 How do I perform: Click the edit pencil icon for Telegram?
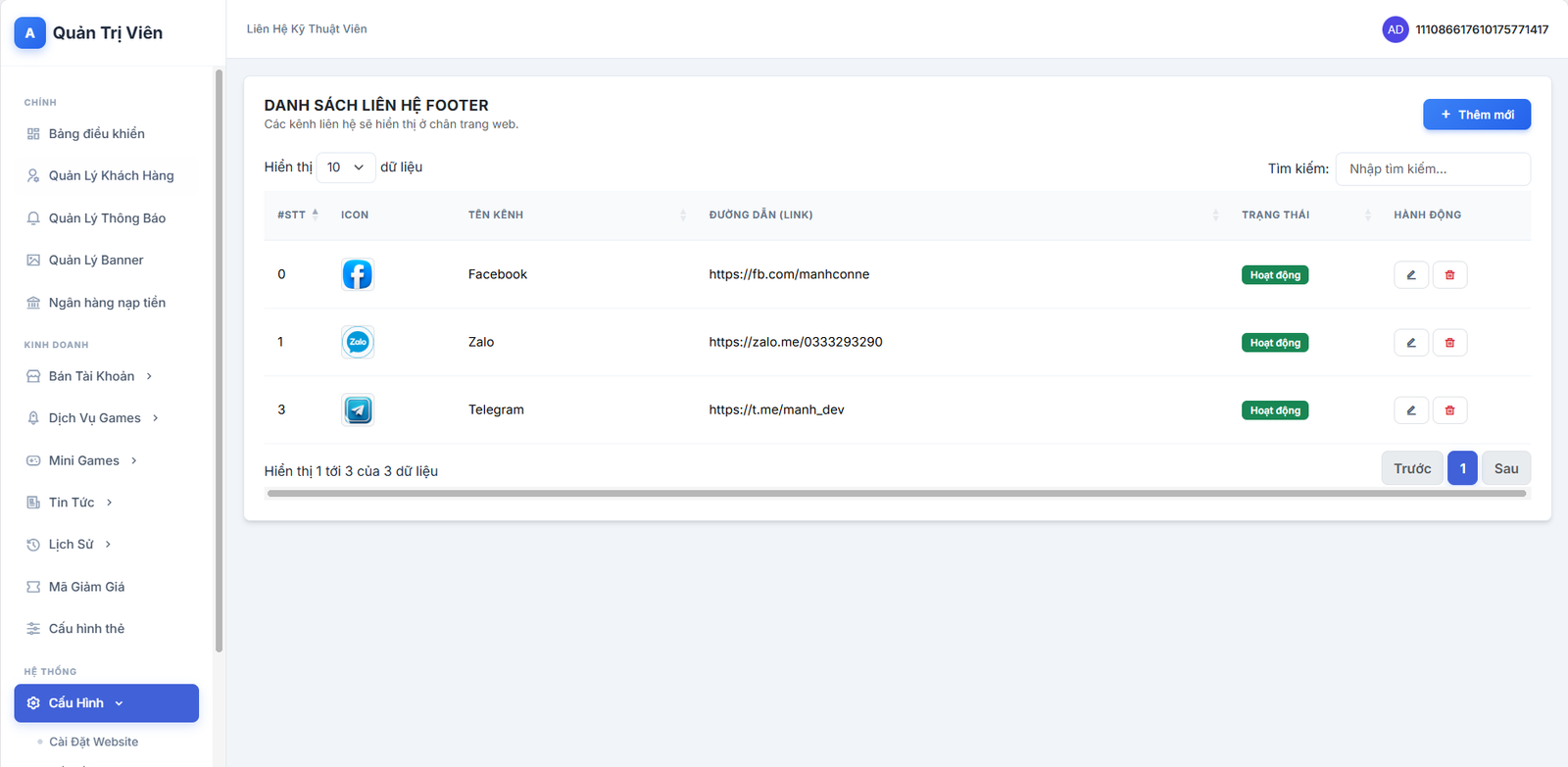(1410, 410)
